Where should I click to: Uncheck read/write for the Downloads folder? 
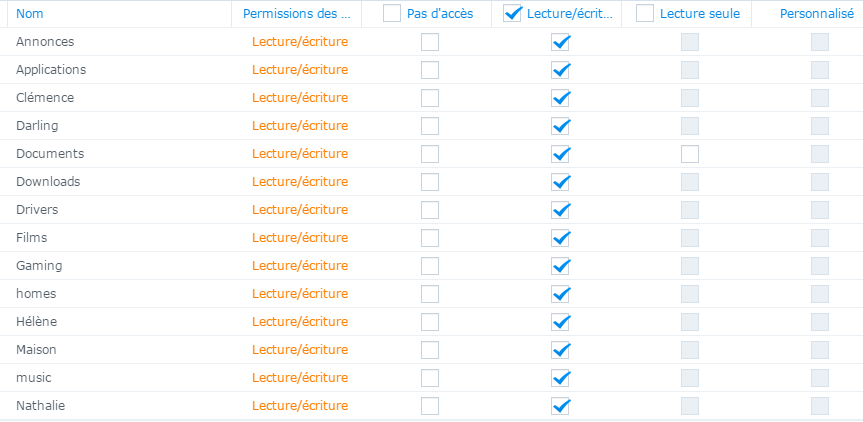(560, 182)
